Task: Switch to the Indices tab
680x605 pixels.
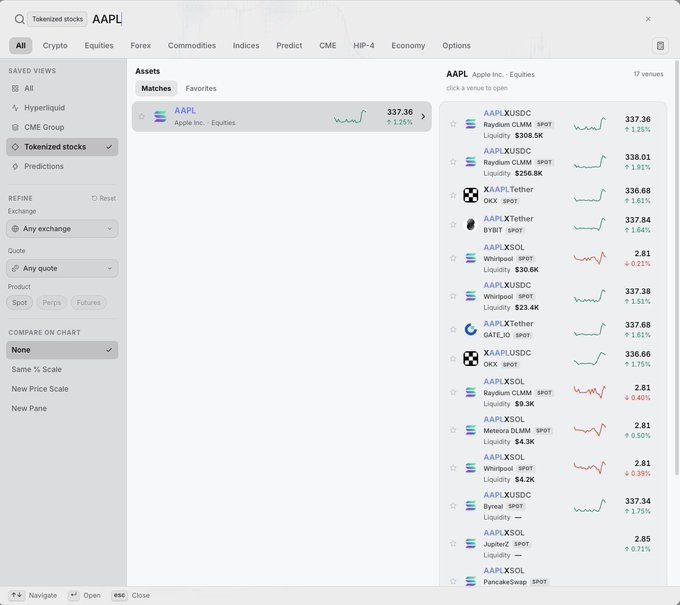Action: pos(246,46)
